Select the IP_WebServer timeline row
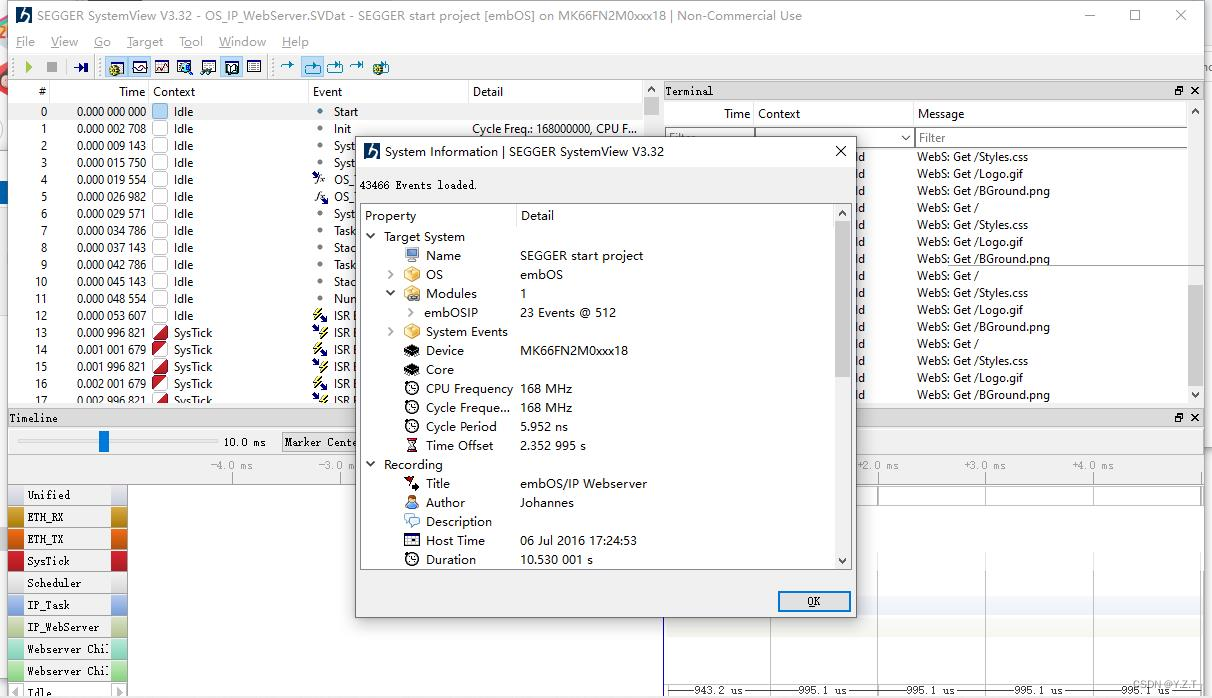Viewport: 1212px width, 698px height. coord(68,627)
